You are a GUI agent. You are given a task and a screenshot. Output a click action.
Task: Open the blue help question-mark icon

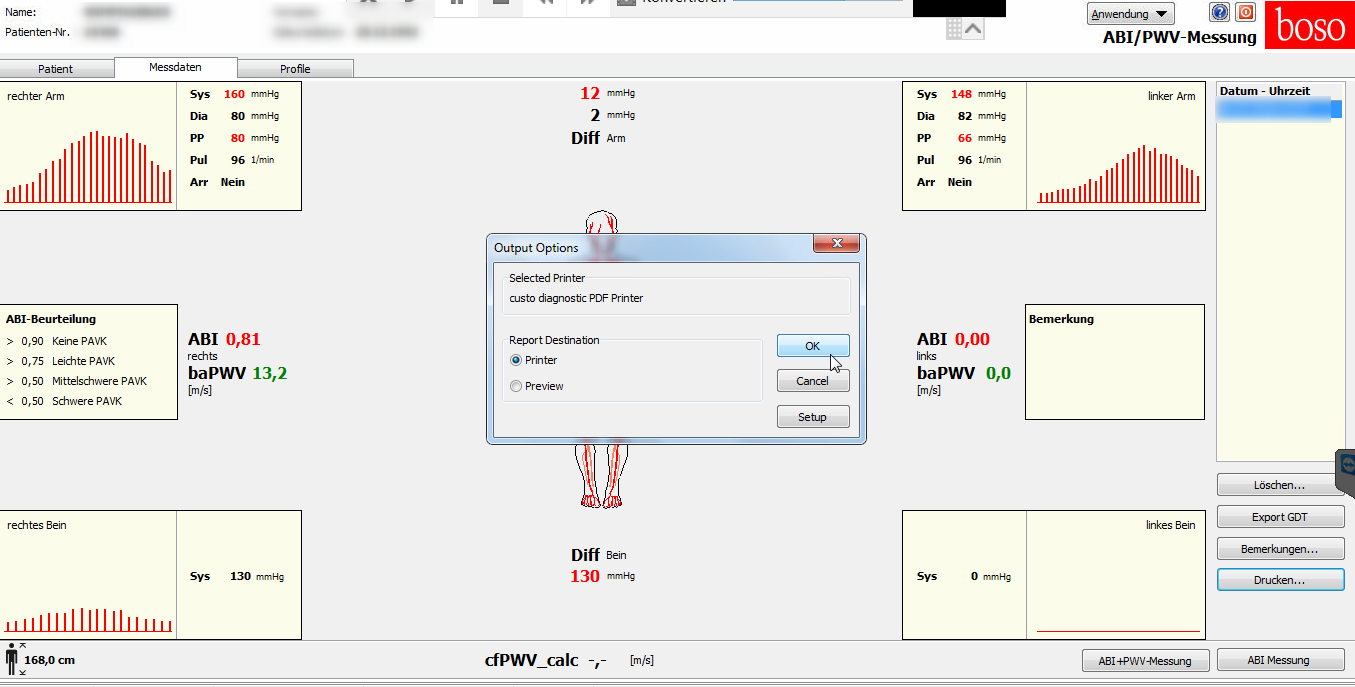pos(1219,12)
